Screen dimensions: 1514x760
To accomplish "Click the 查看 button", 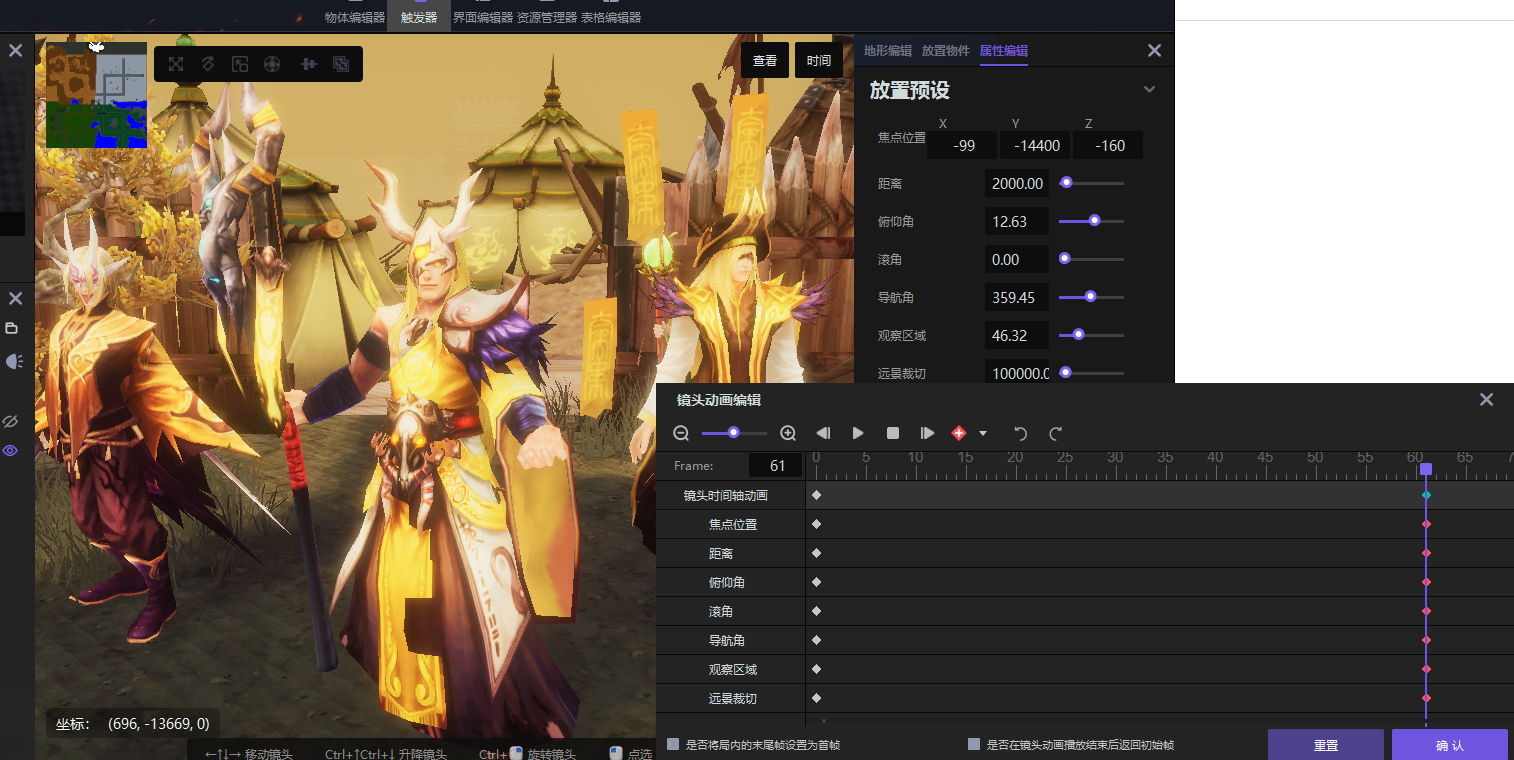I will 765,60.
